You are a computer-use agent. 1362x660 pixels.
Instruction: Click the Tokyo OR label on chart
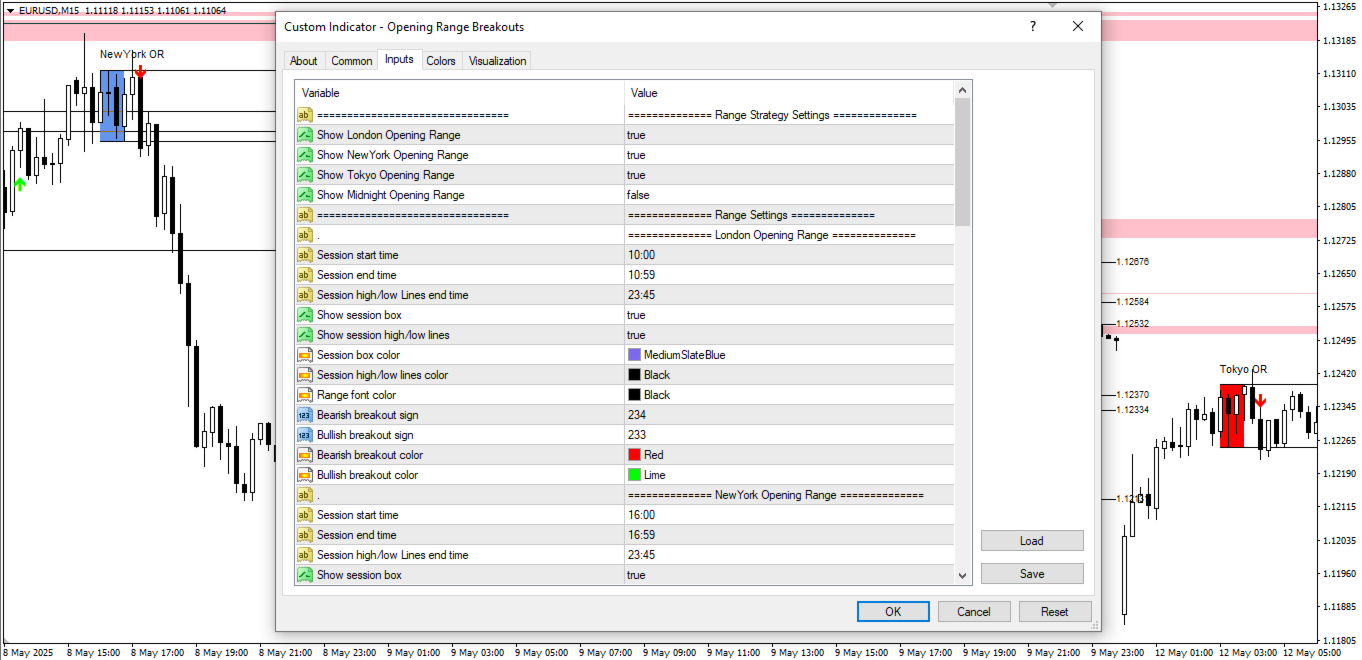(x=1243, y=369)
